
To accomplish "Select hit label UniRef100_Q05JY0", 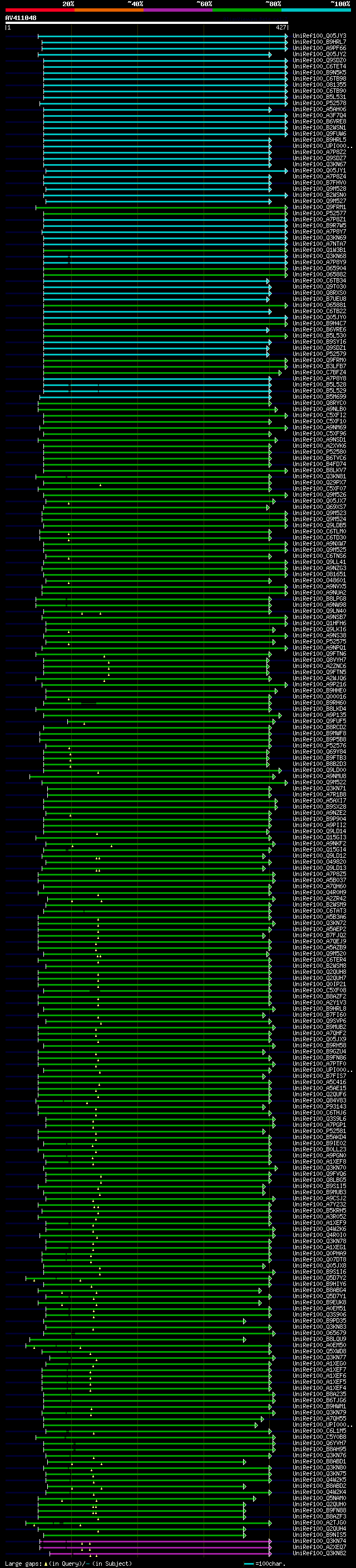I will point(319,318).
